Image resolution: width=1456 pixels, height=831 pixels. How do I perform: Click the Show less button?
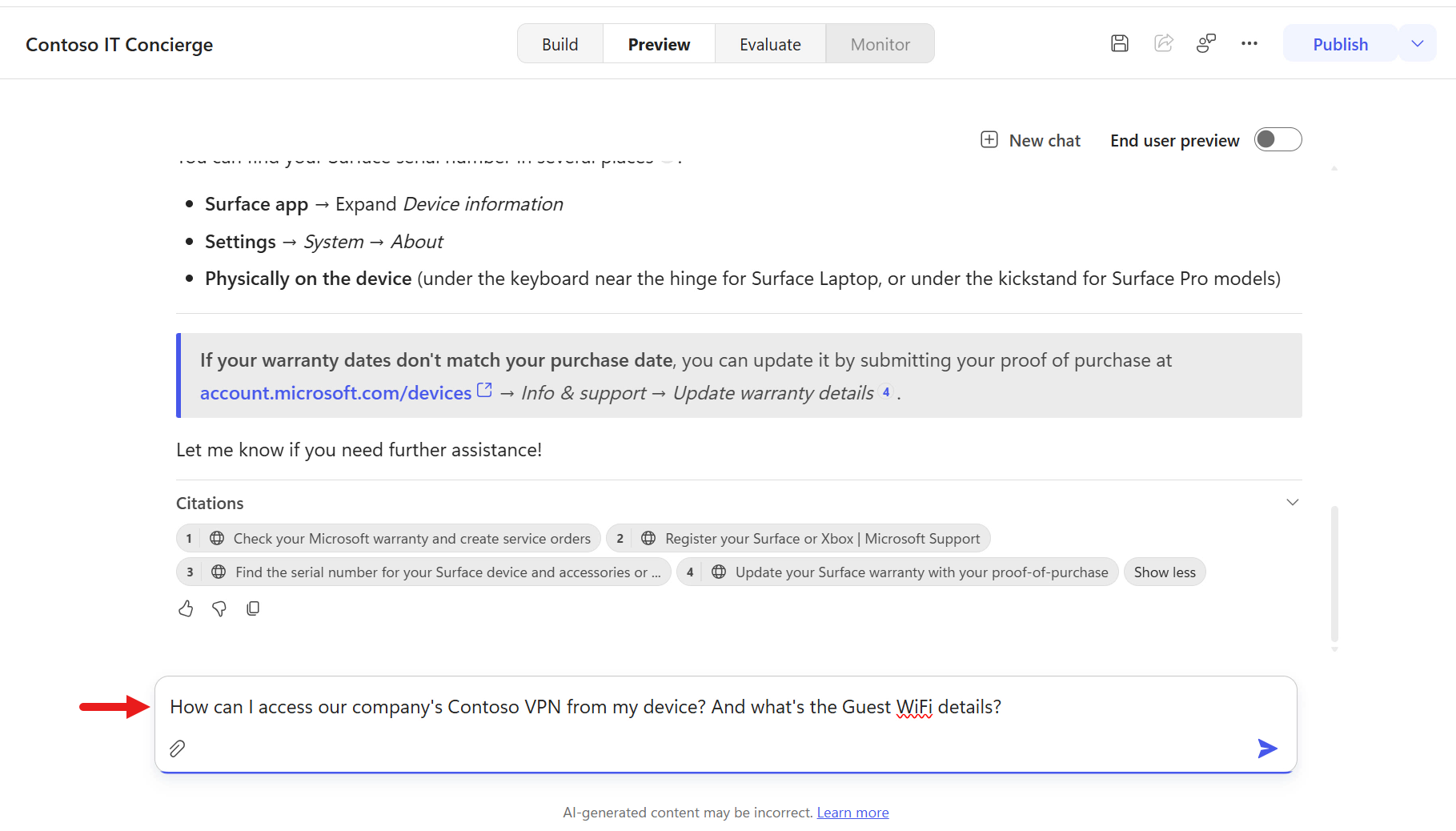pos(1165,572)
